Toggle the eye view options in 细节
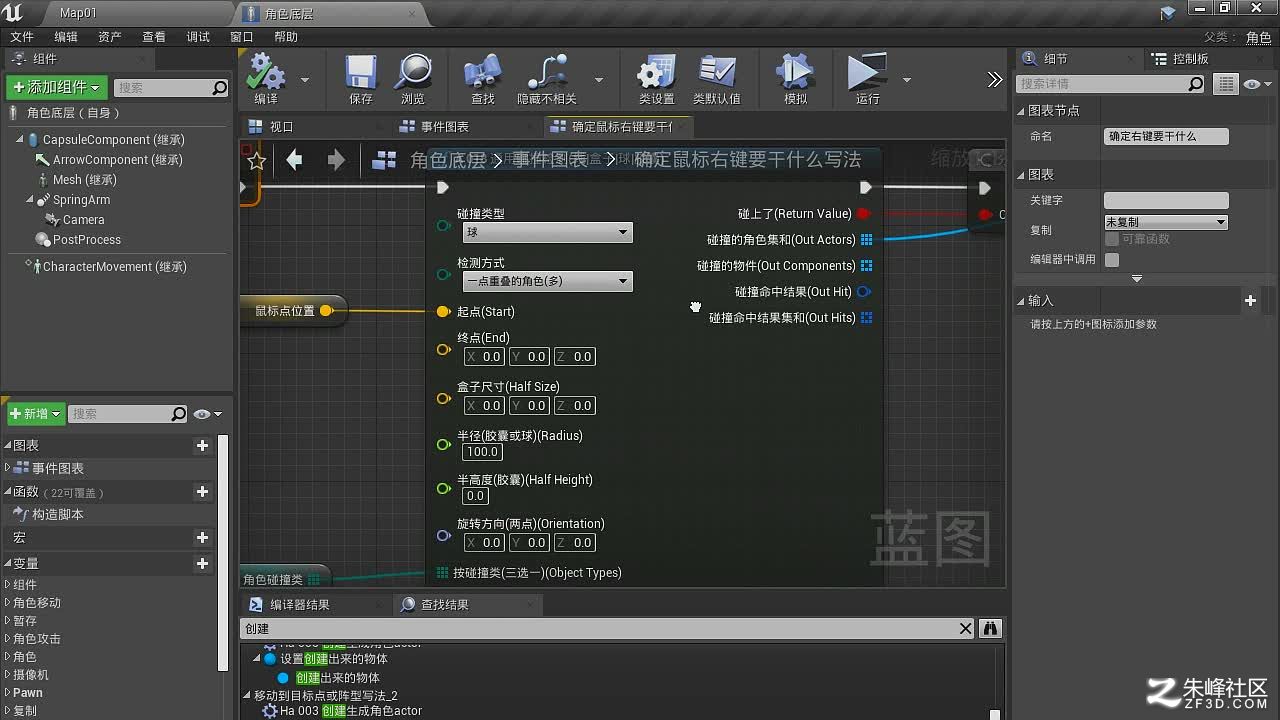The image size is (1280, 720). tap(1255, 84)
